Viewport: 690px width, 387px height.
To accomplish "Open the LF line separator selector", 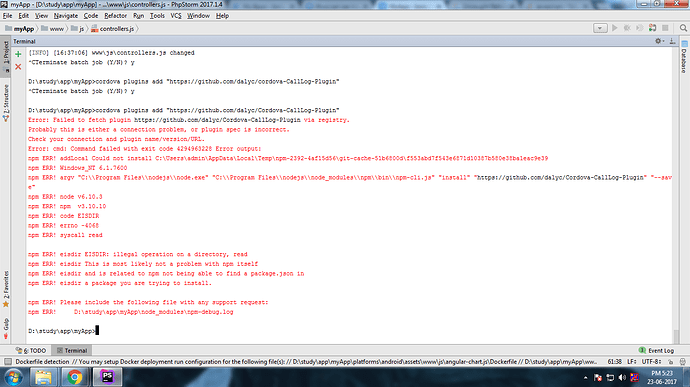I will pos(632,362).
